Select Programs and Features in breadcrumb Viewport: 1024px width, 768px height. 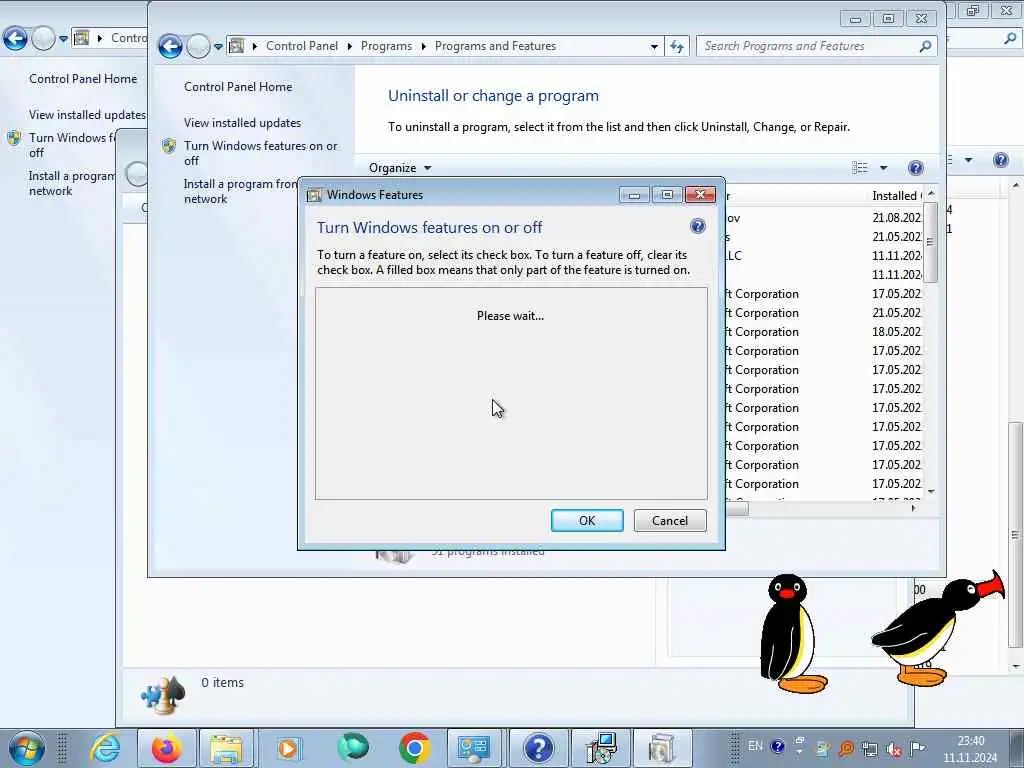coord(495,46)
